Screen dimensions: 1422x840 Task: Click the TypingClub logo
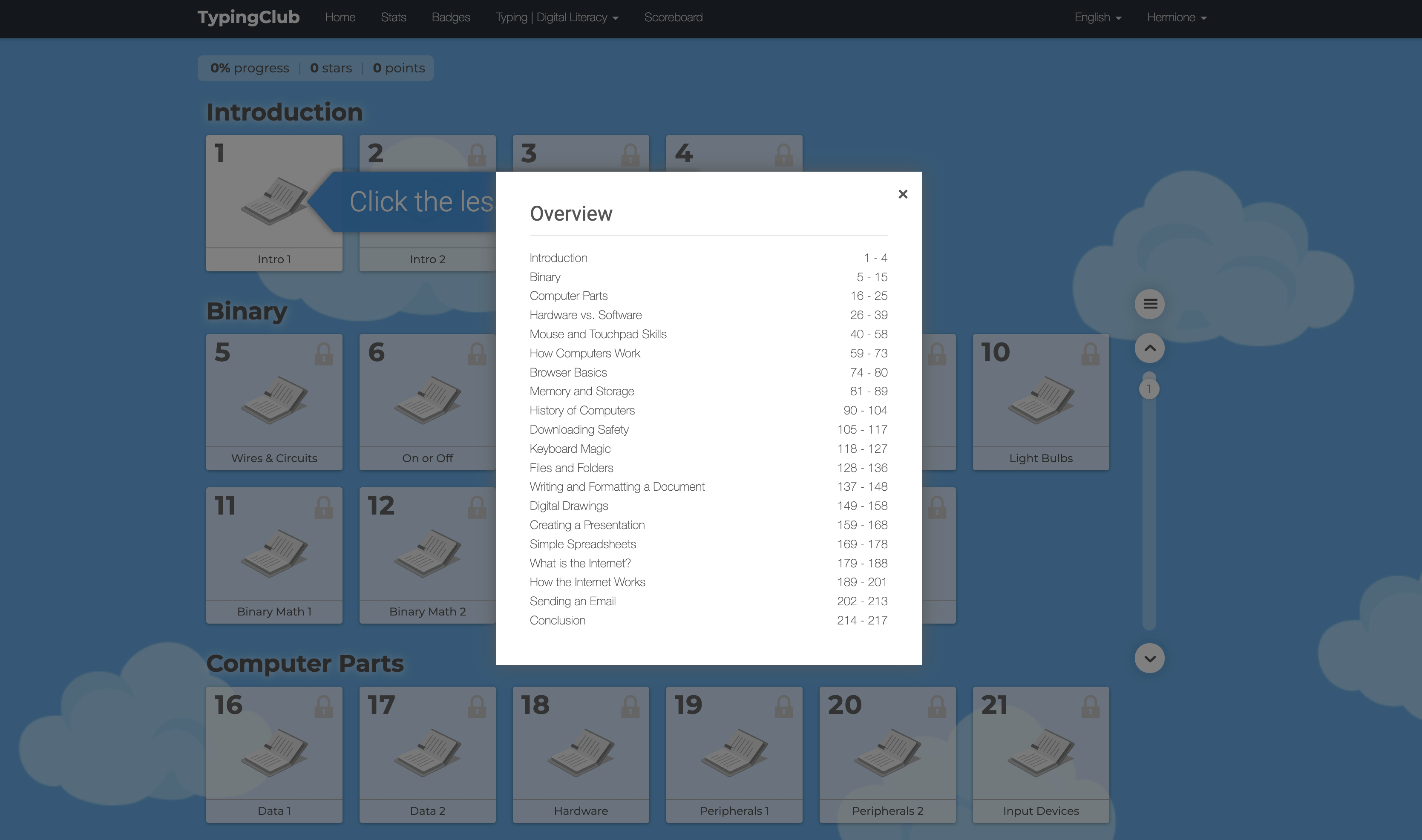(x=248, y=17)
